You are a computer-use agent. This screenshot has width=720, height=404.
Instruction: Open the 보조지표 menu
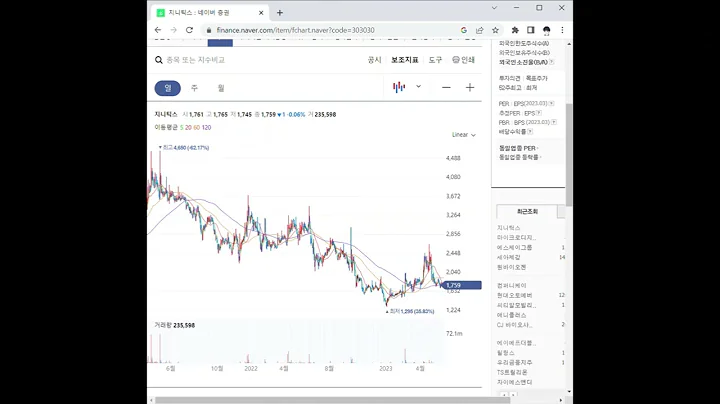click(405, 60)
